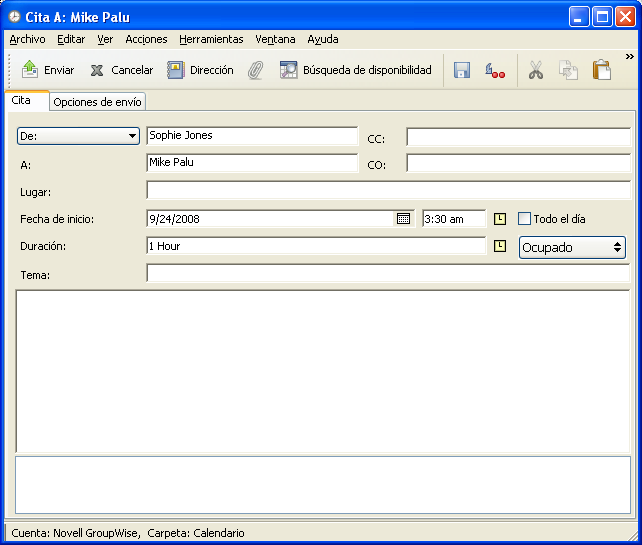The width and height of the screenshot is (642, 545).
Task: Open the Herramientas menu
Action: pos(211,39)
